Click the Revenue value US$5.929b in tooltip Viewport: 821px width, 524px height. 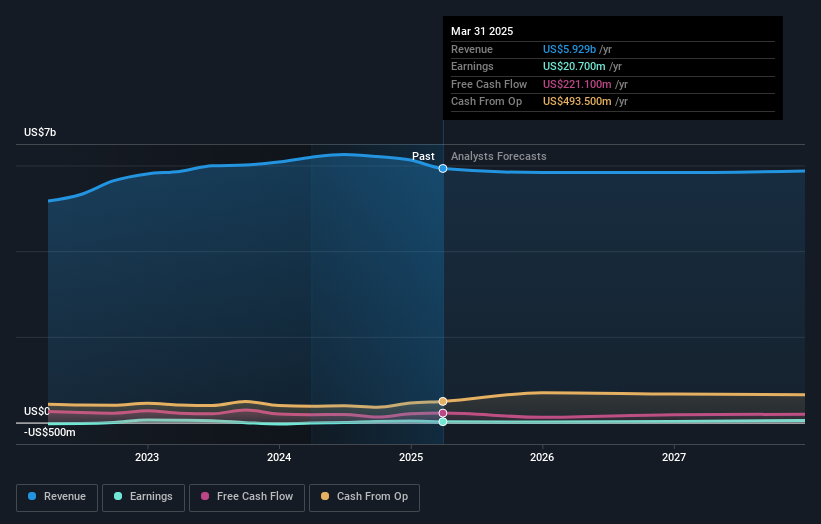pos(569,49)
